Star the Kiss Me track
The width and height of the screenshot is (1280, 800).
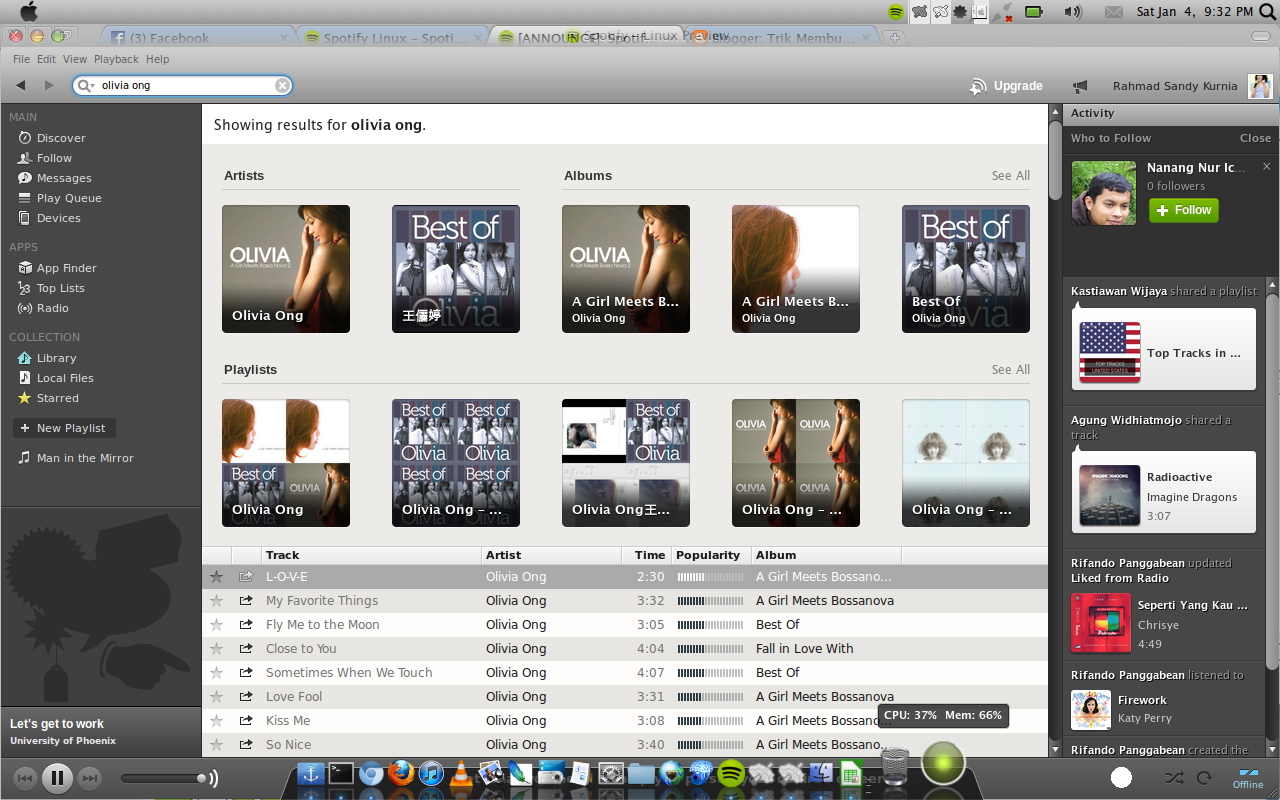click(216, 721)
